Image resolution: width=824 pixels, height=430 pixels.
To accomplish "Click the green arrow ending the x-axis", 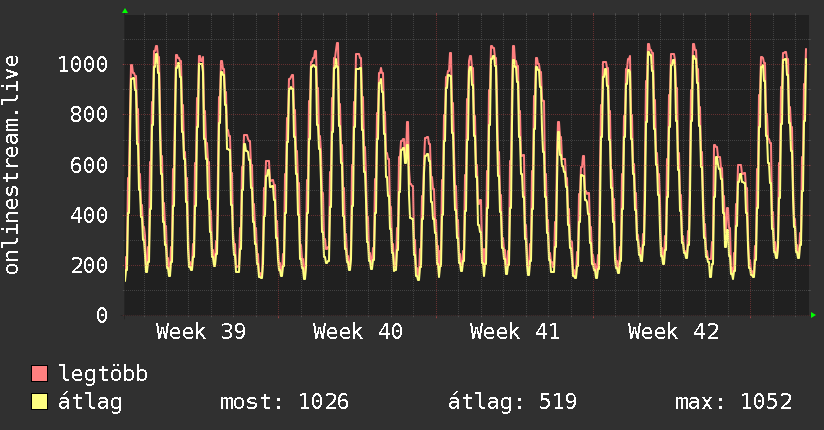I will click(x=813, y=315).
